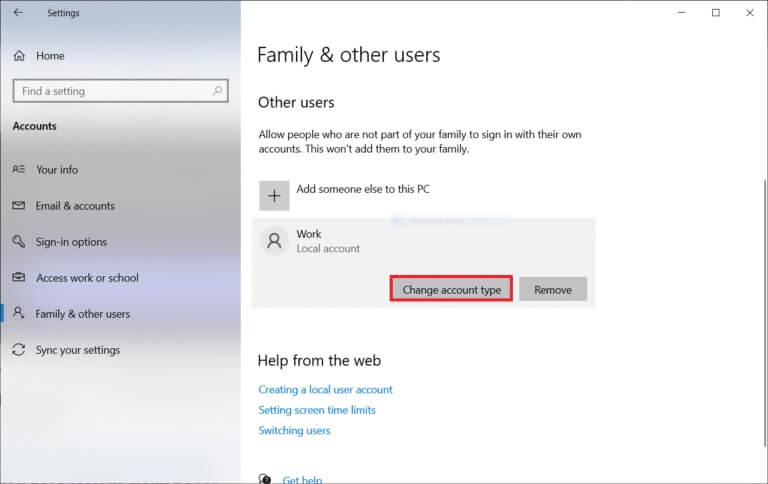This screenshot has height=484, width=768.
Task: Click the plus icon to add someone
Action: (274, 196)
